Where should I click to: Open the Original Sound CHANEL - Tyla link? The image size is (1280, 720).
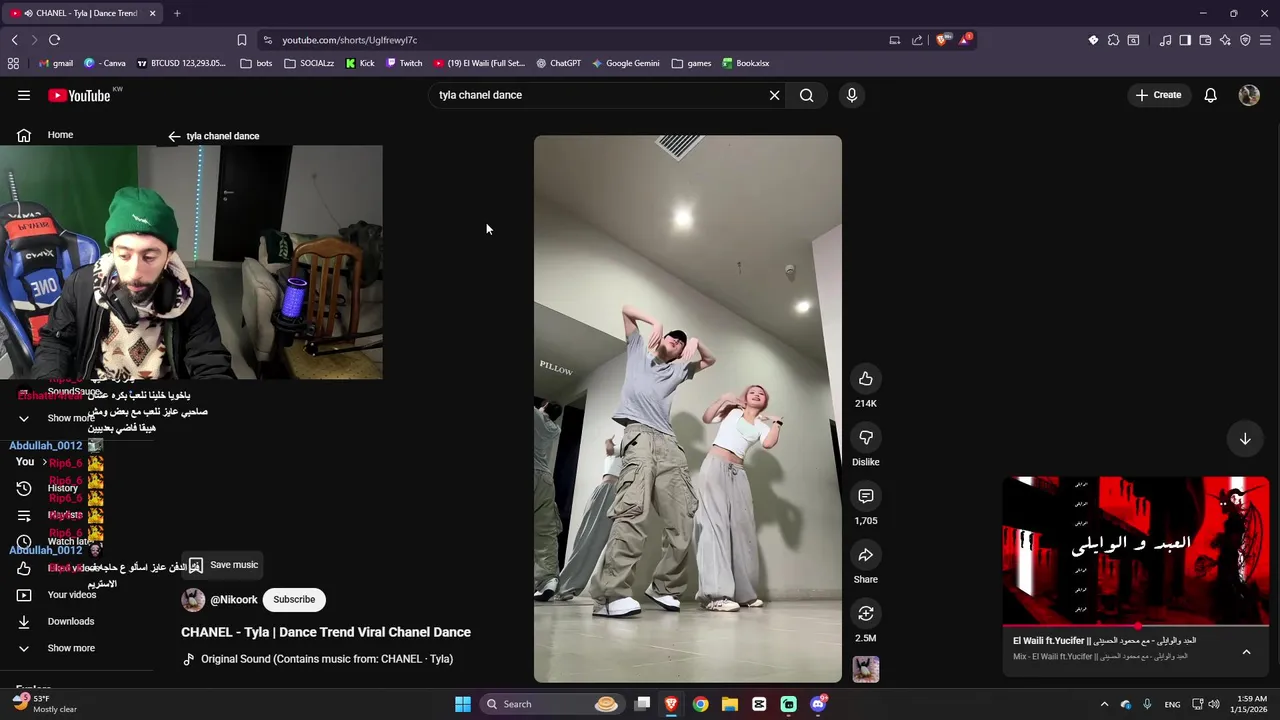click(x=327, y=659)
